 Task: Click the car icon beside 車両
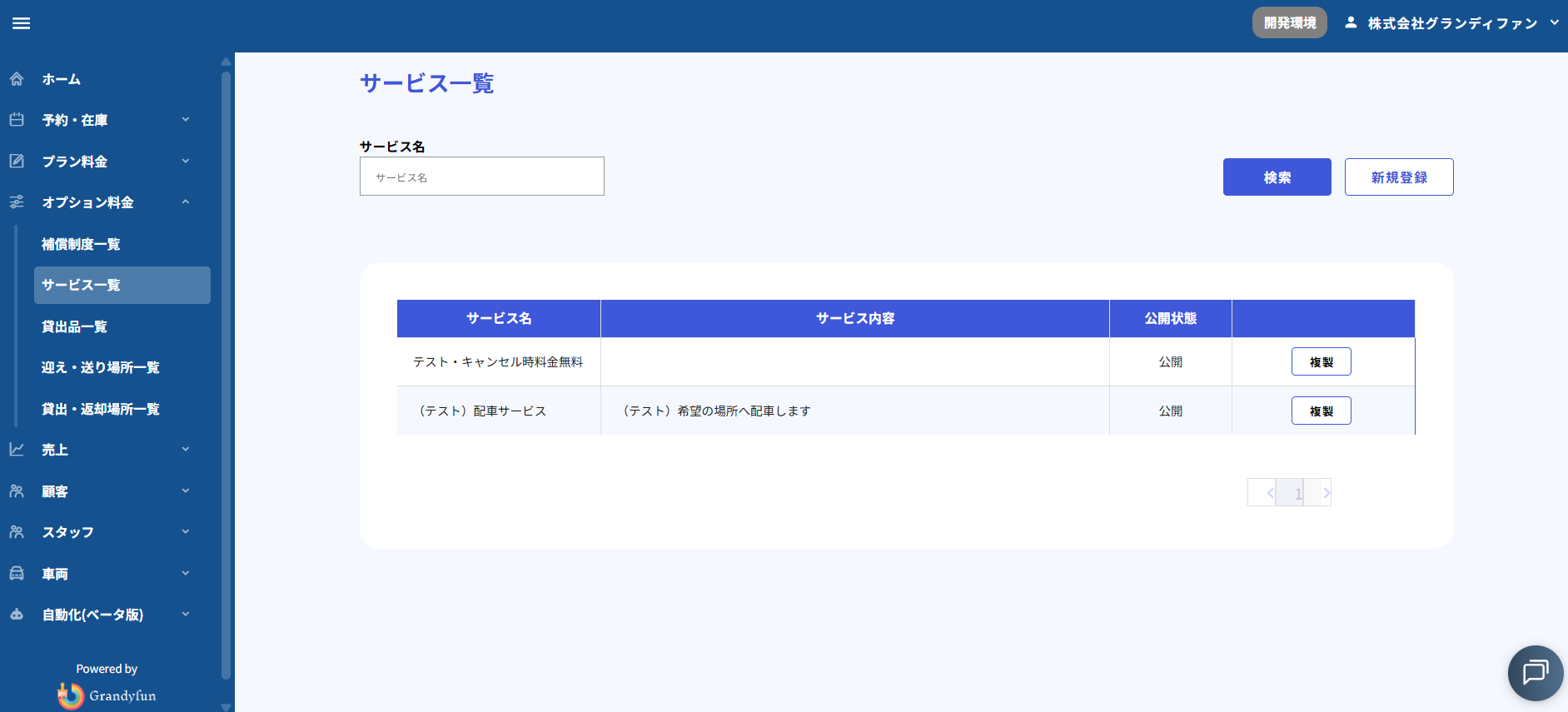[x=17, y=574]
